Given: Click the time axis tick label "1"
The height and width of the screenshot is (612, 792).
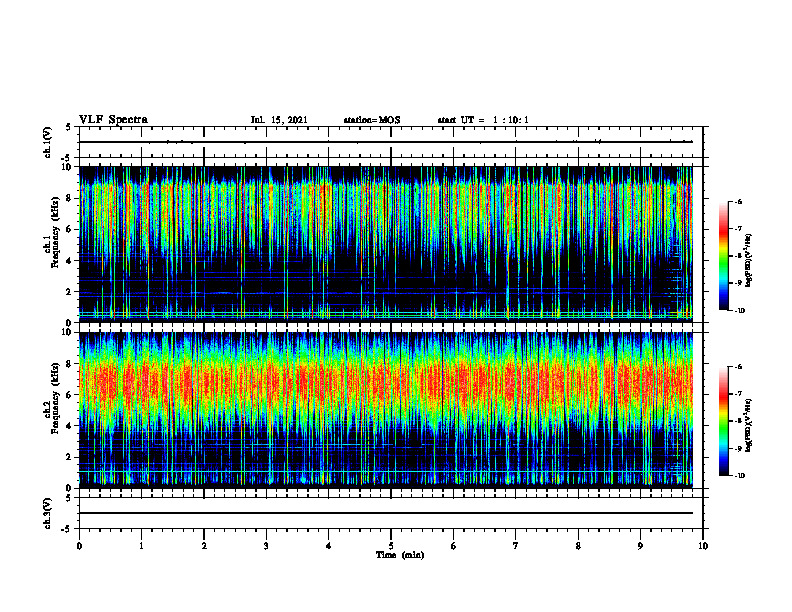Looking at the screenshot, I should click(x=141, y=546).
